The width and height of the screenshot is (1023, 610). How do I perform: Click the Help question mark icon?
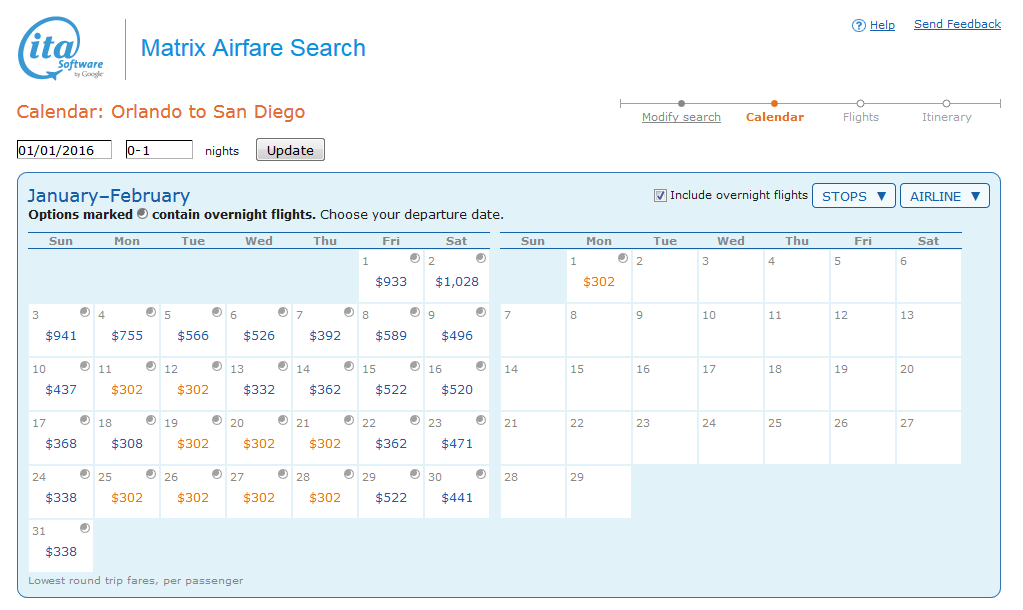point(858,26)
